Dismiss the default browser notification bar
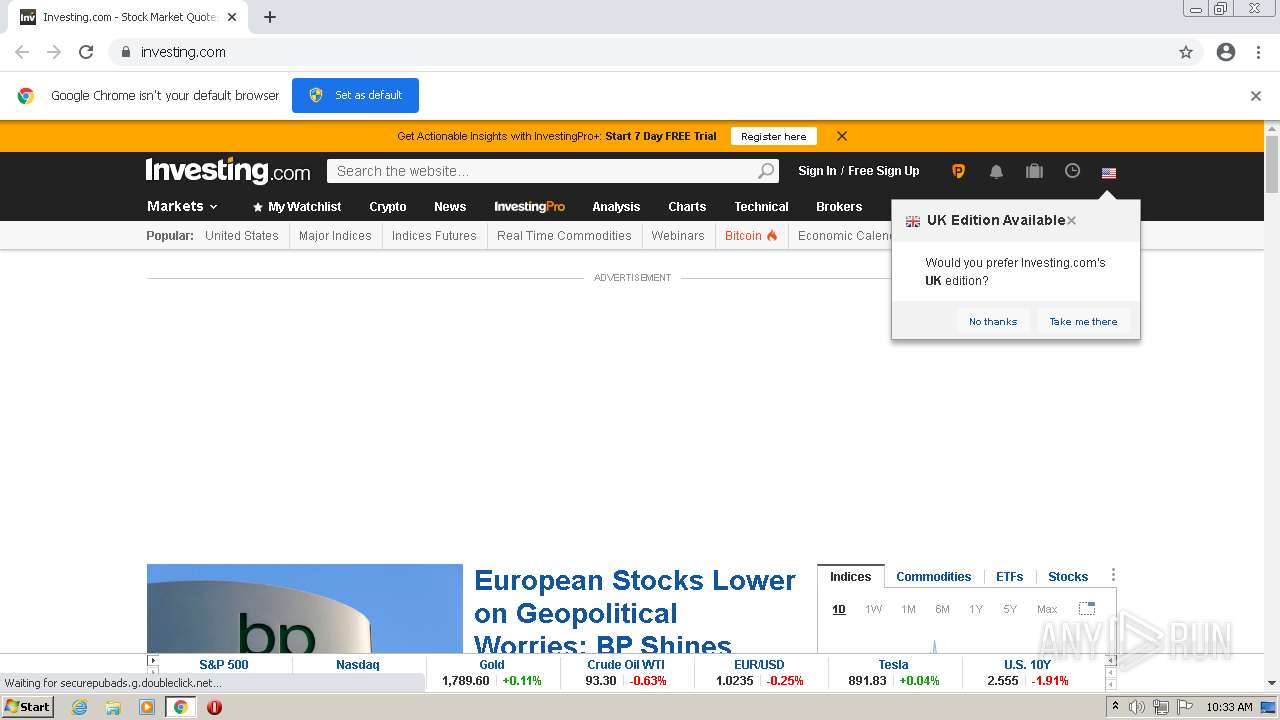 pos(1256,96)
